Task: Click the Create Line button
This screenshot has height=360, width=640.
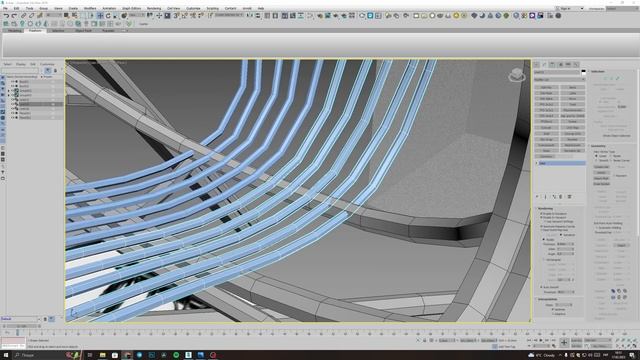Action: pyautogui.click(x=601, y=167)
